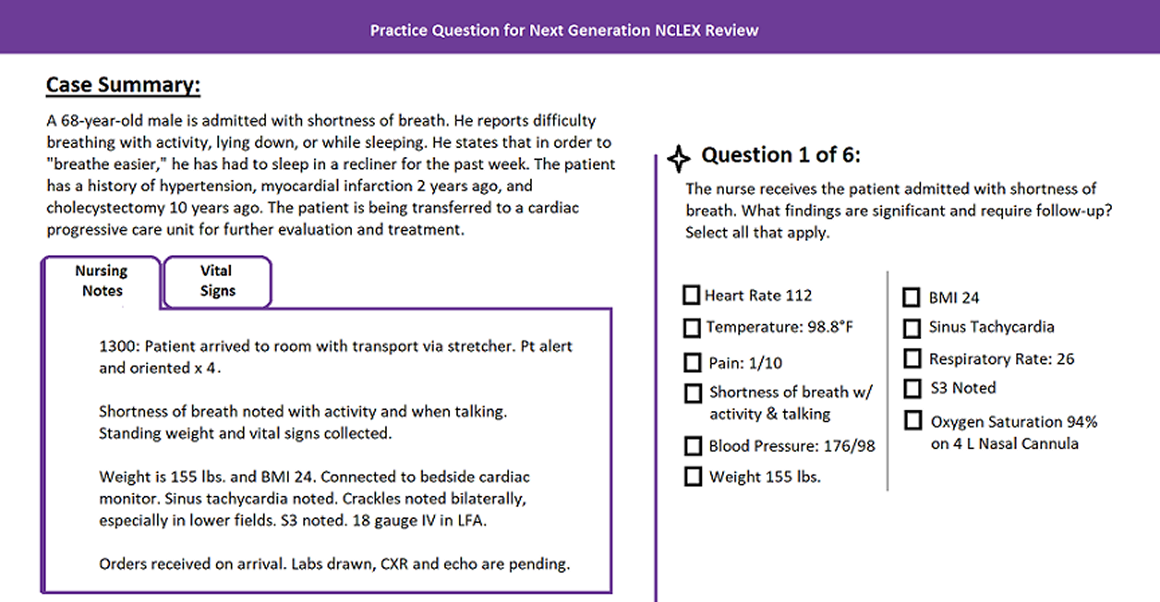Click the orders received on arrival note
Screen dimensions: 1160x602
(x=334, y=564)
